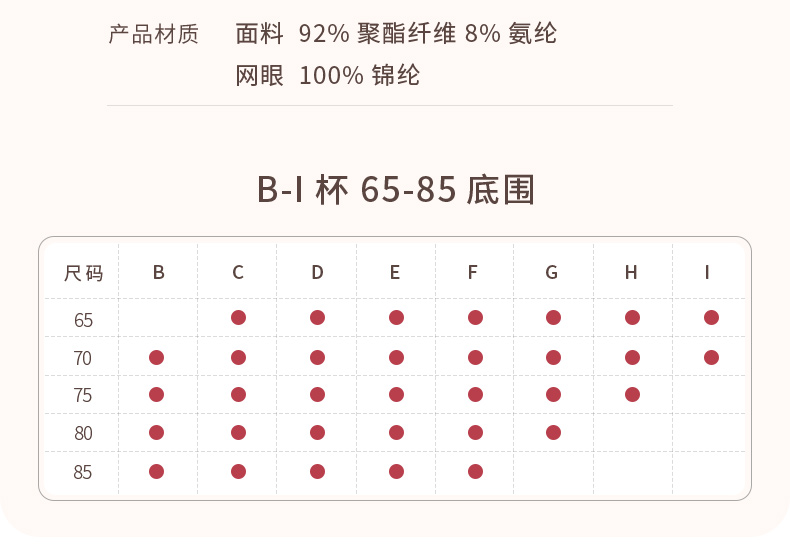Screen dimensions: 790x553
Task: Select the 85 band size row label
Action: click(x=83, y=472)
